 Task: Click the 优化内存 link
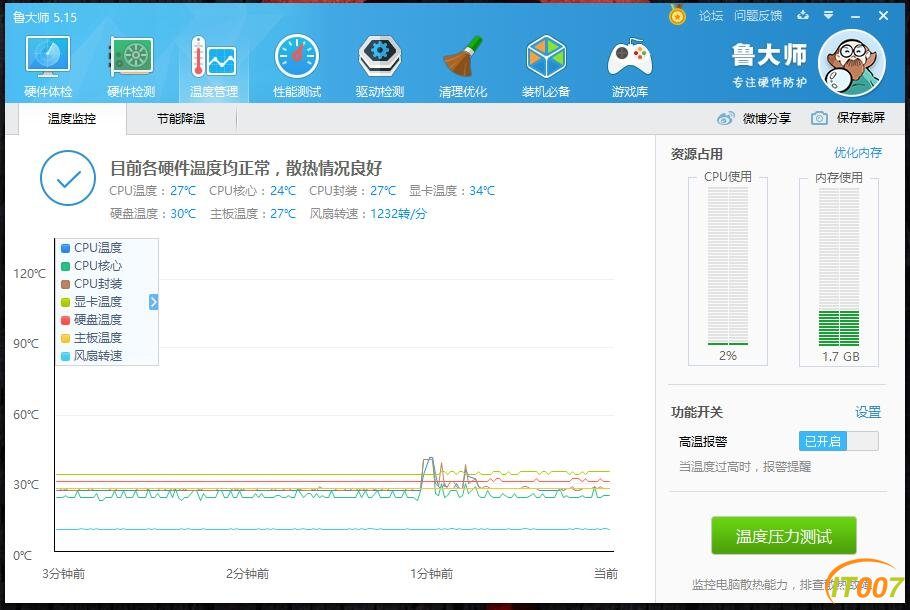click(x=858, y=153)
